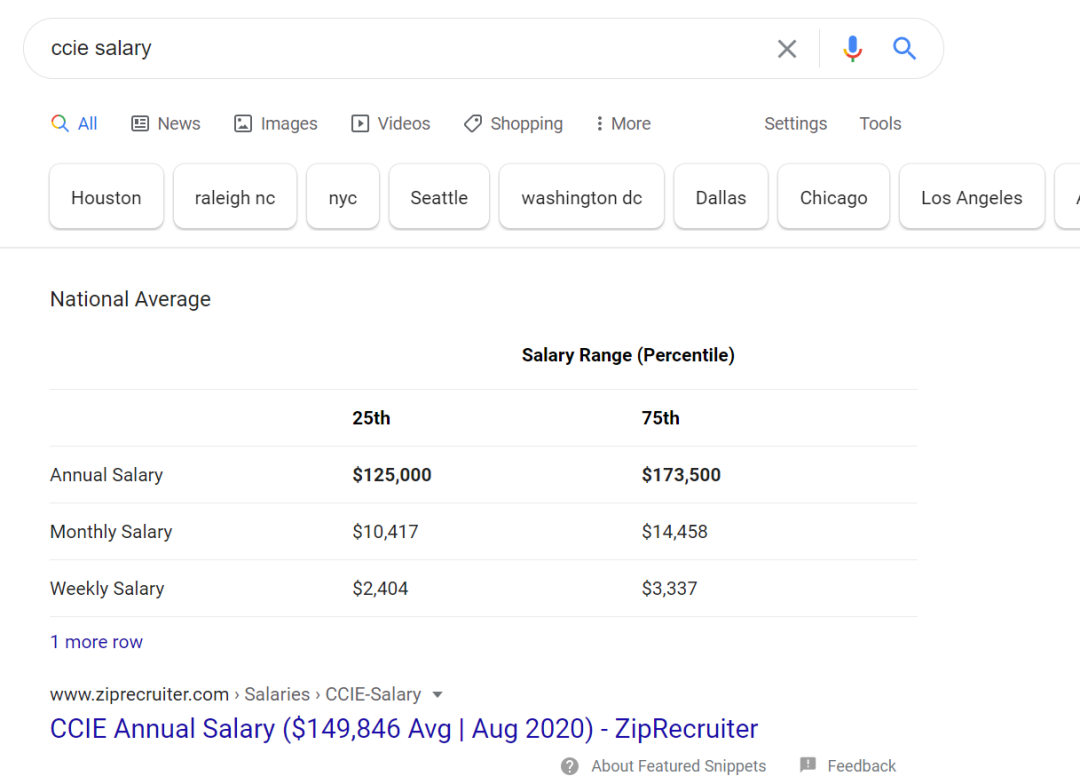This screenshot has height=784, width=1080.
Task: Filter results by Seattle chip
Action: click(x=439, y=197)
